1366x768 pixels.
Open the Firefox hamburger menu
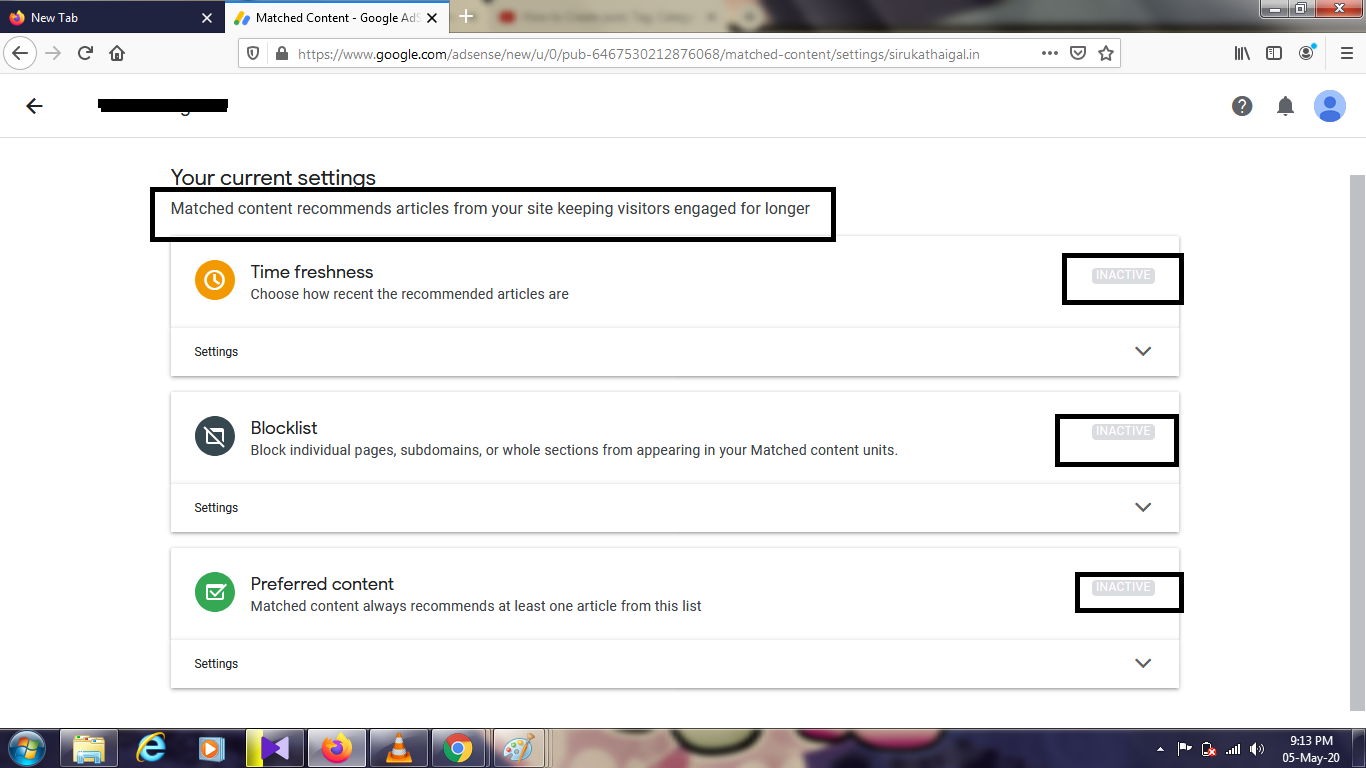tap(1346, 54)
